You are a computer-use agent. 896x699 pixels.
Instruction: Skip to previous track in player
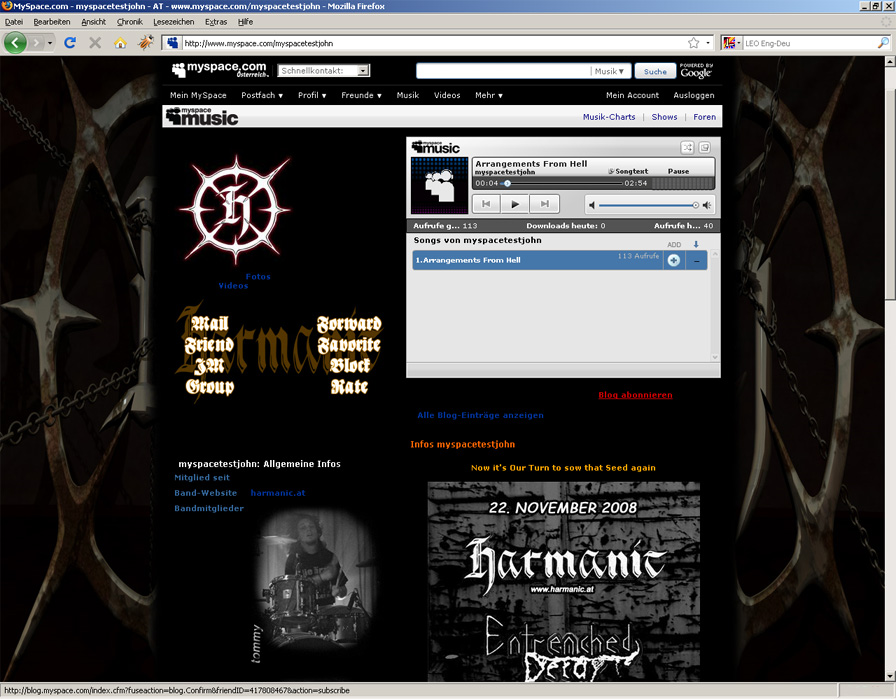[x=486, y=204]
